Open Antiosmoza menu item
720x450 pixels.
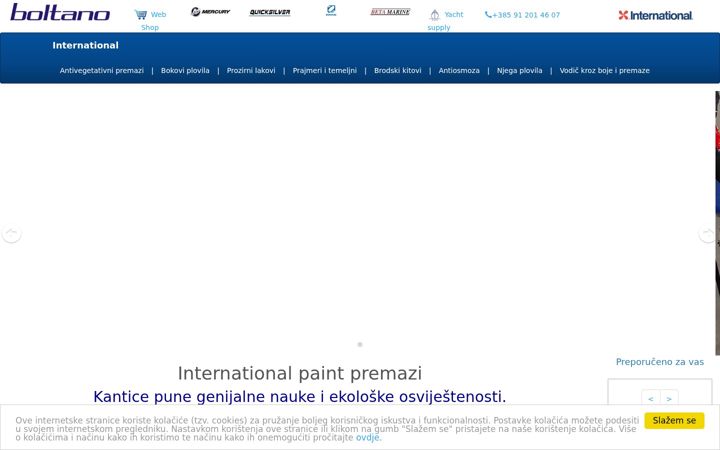pos(459,71)
